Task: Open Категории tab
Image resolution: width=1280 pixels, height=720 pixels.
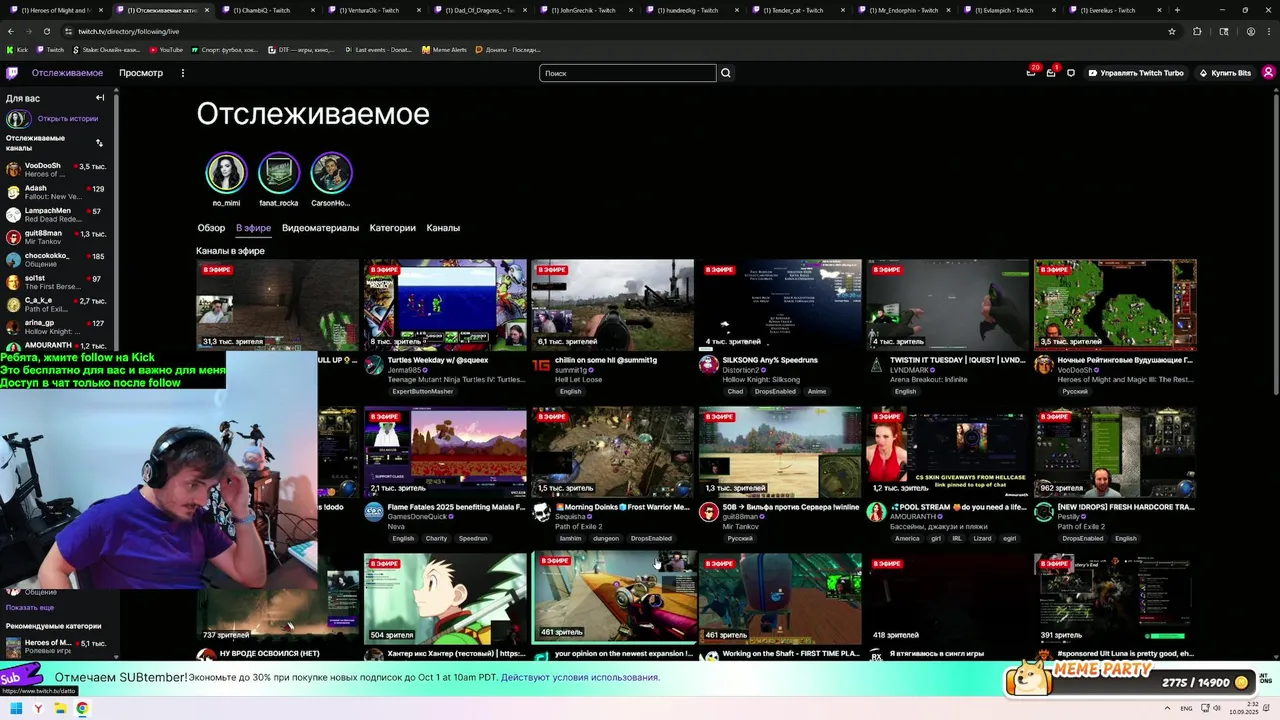Action: click(x=392, y=228)
